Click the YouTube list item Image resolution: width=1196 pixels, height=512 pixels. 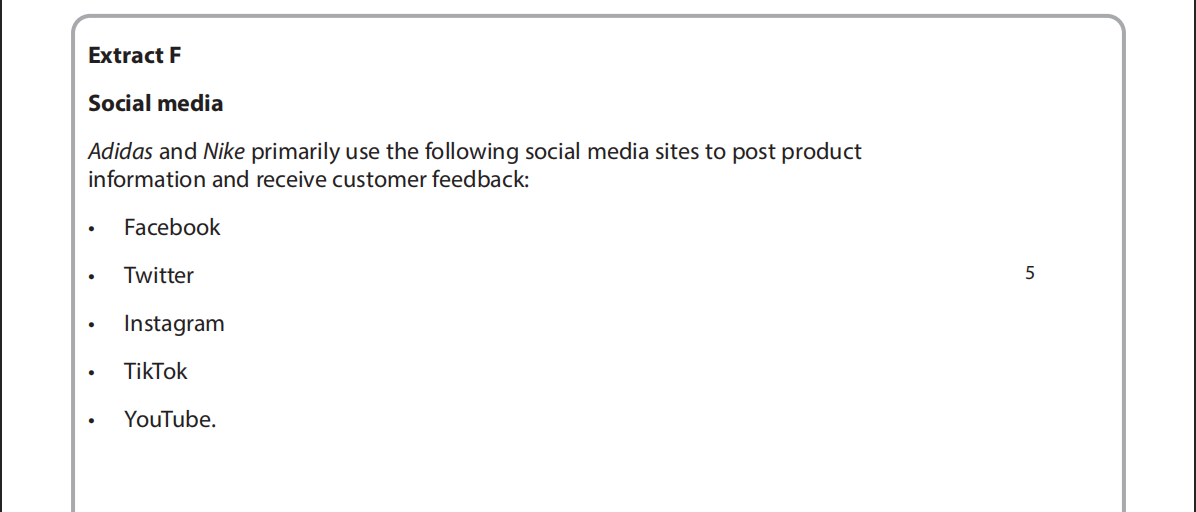point(169,420)
